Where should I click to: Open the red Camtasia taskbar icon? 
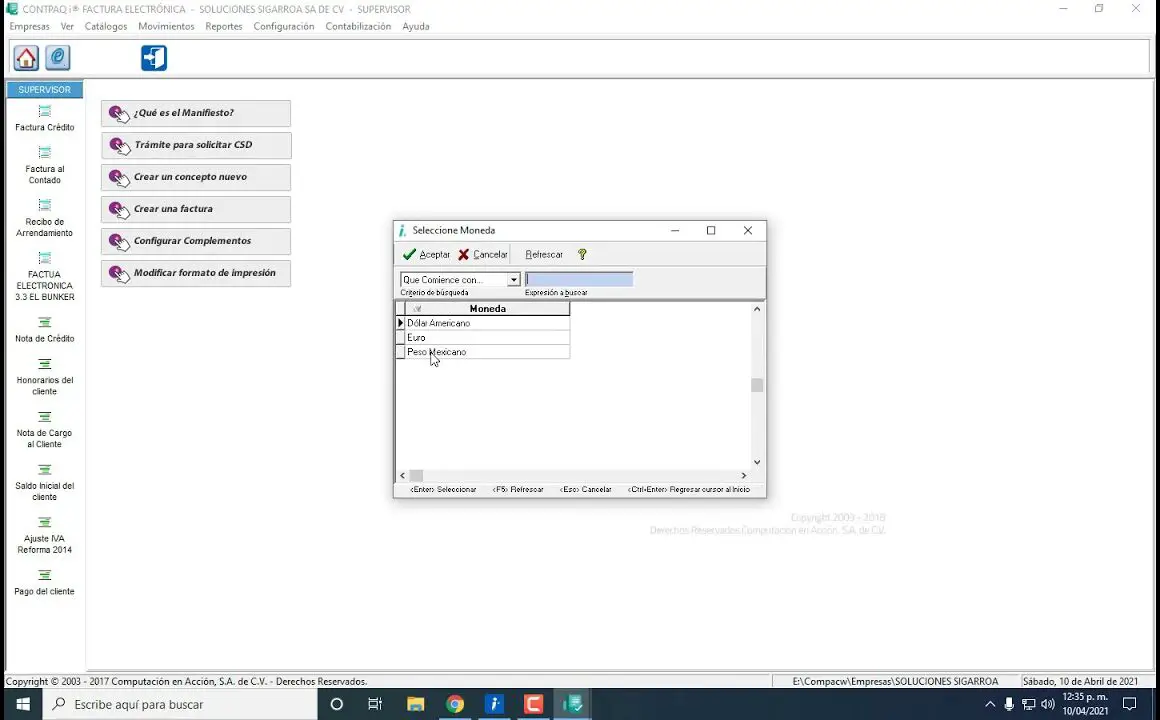click(533, 704)
